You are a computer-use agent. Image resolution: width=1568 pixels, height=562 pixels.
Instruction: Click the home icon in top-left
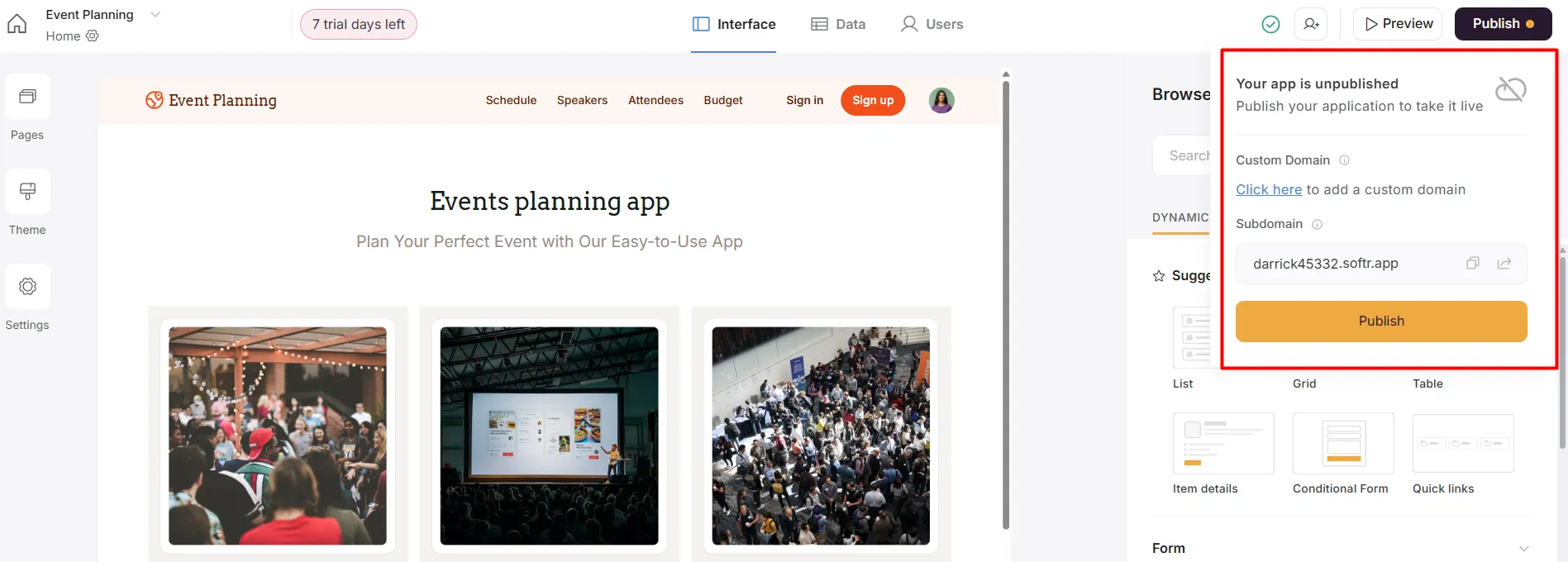(x=17, y=24)
